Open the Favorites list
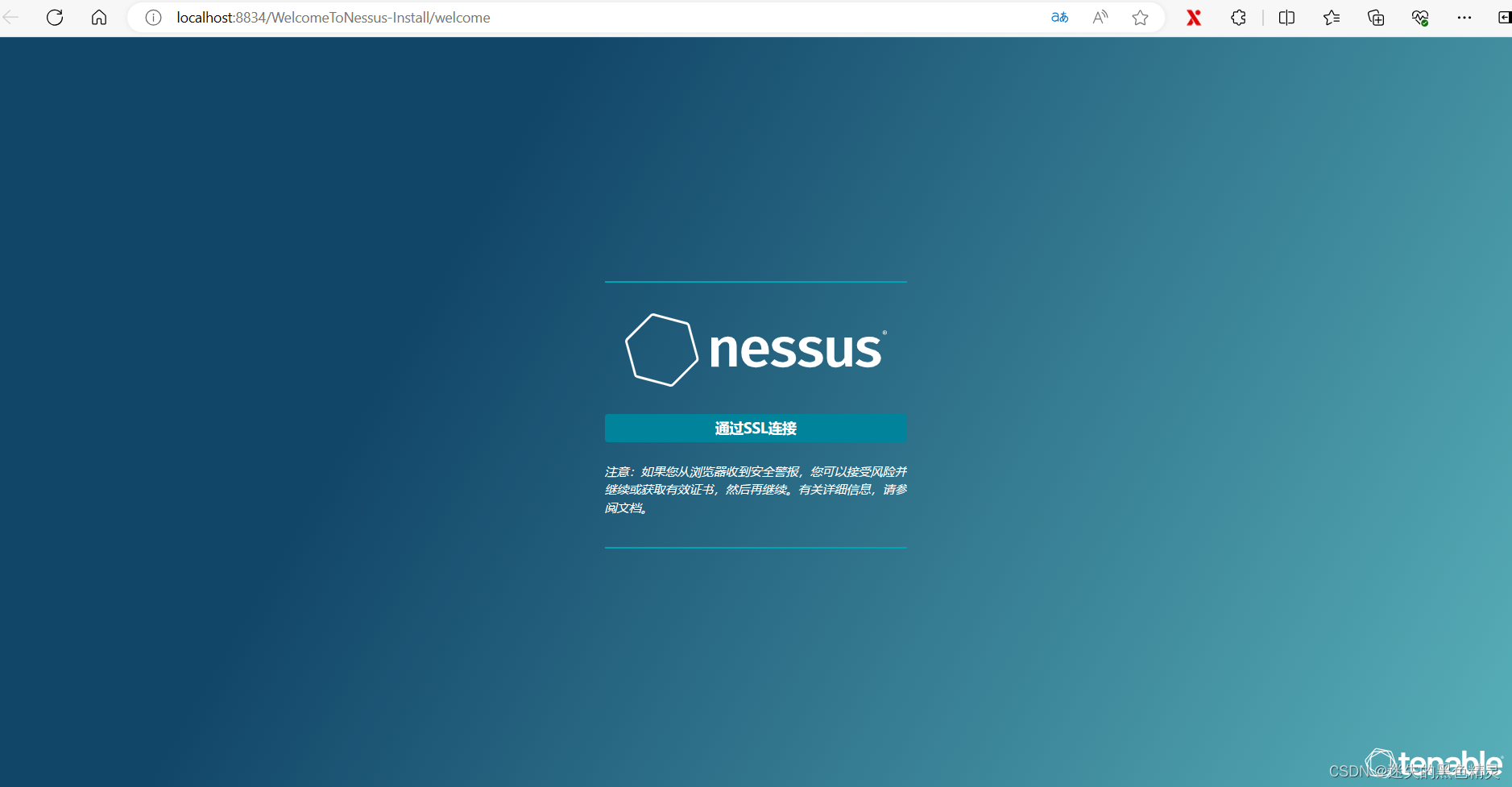Screen dimensions: 1512x787 pyautogui.click(x=1332, y=18)
